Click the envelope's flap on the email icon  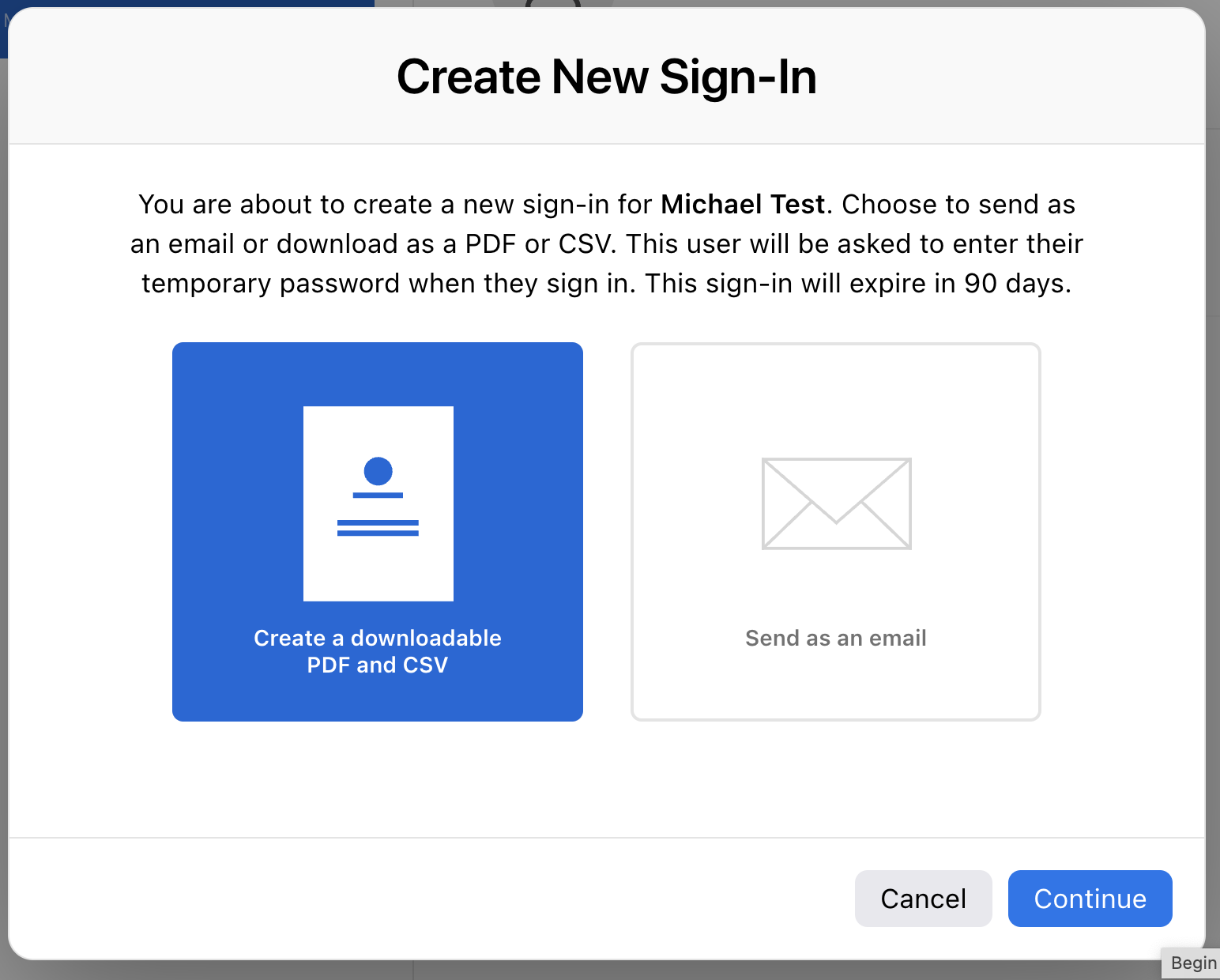(x=836, y=492)
